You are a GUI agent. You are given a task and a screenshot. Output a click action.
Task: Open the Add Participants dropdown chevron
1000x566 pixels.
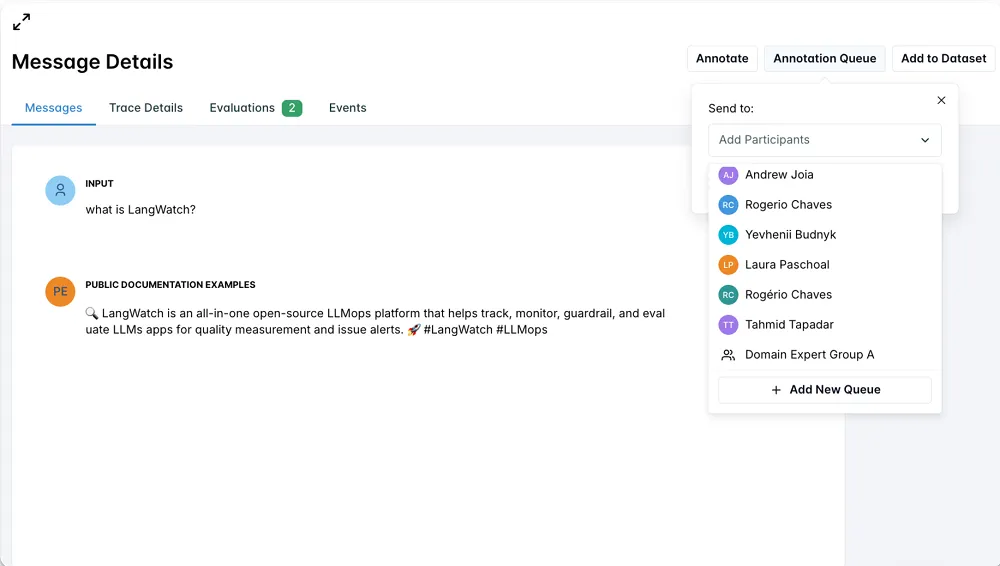point(925,140)
